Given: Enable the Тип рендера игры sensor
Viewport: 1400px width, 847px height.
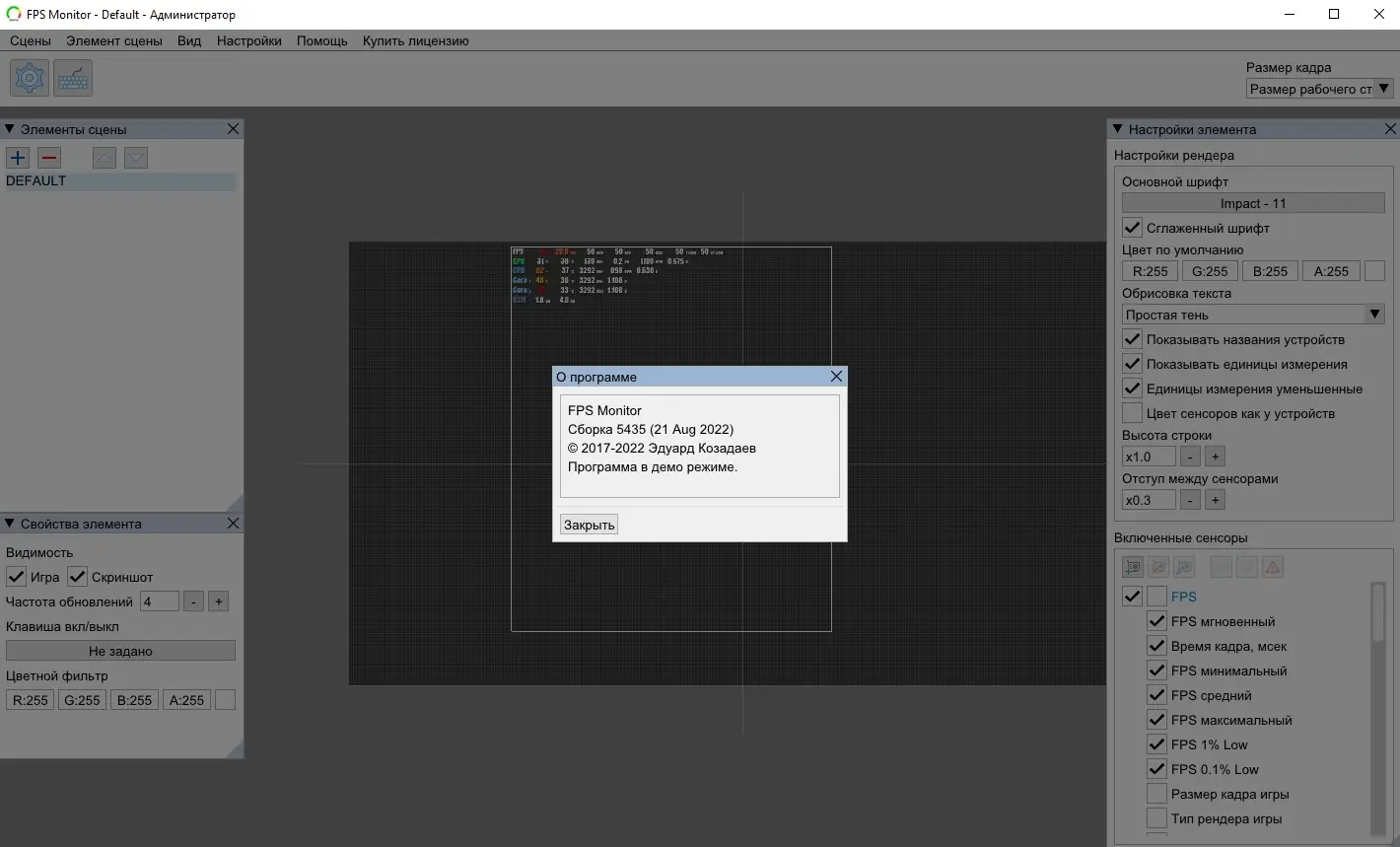Looking at the screenshot, I should coord(1156,818).
